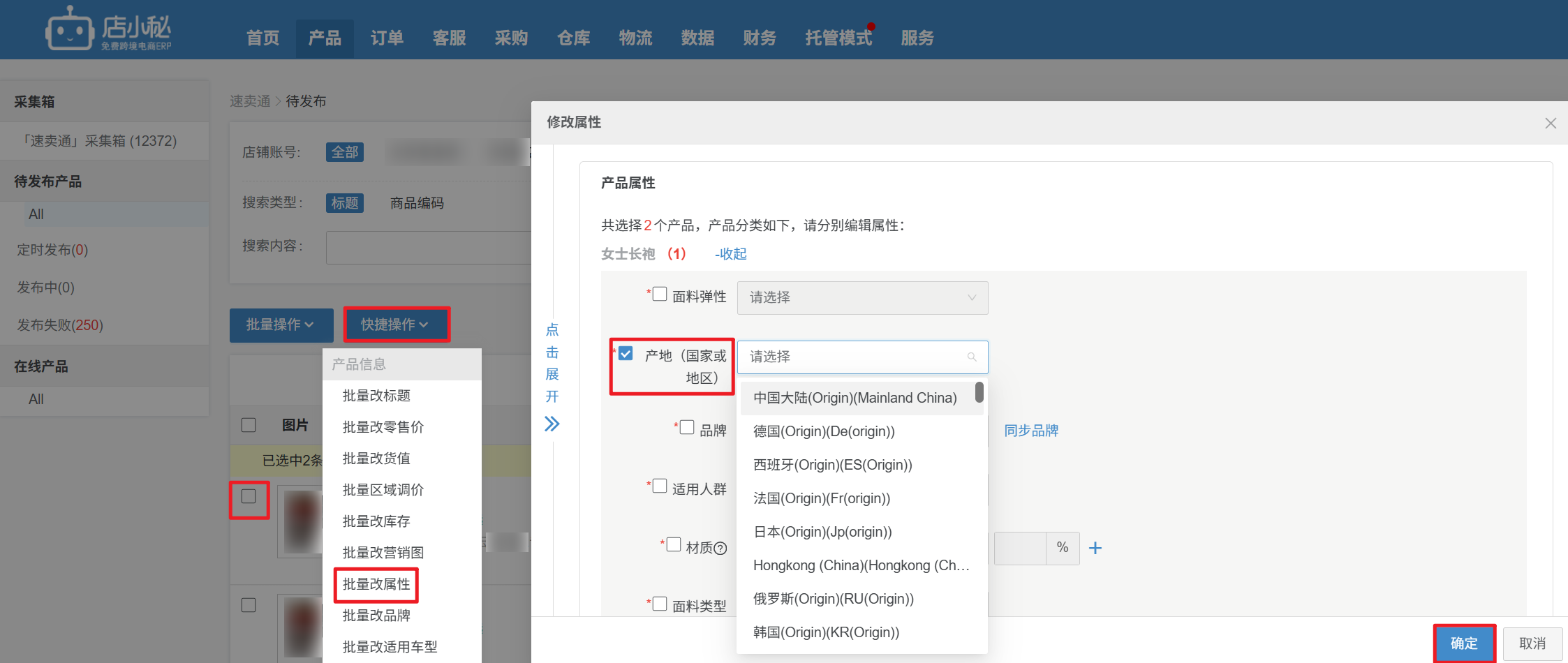The image size is (1568, 663).
Task: Click the plus icon to add material
Action: [x=1095, y=548]
